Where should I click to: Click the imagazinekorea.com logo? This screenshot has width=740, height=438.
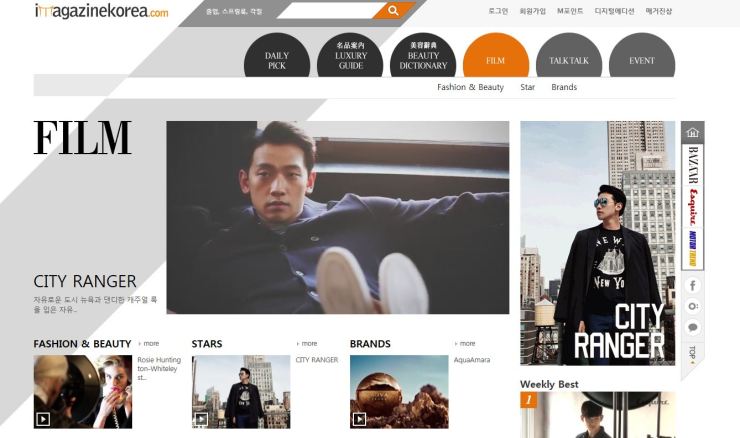click(101, 12)
